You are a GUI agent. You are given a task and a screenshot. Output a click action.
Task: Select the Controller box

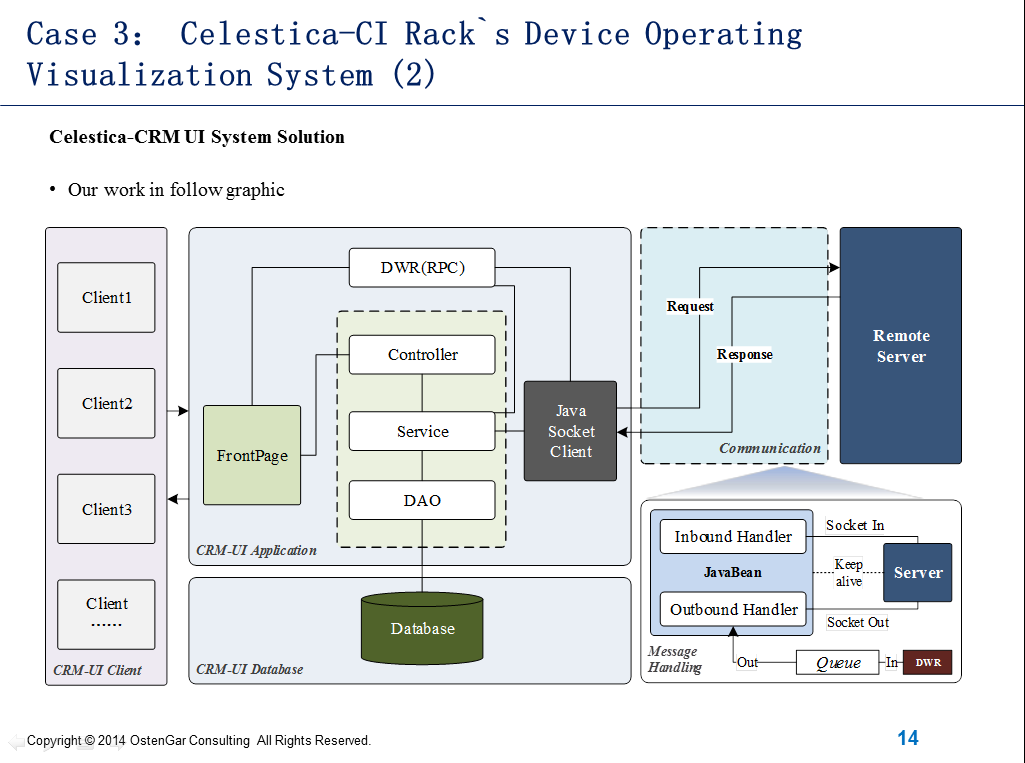(422, 354)
